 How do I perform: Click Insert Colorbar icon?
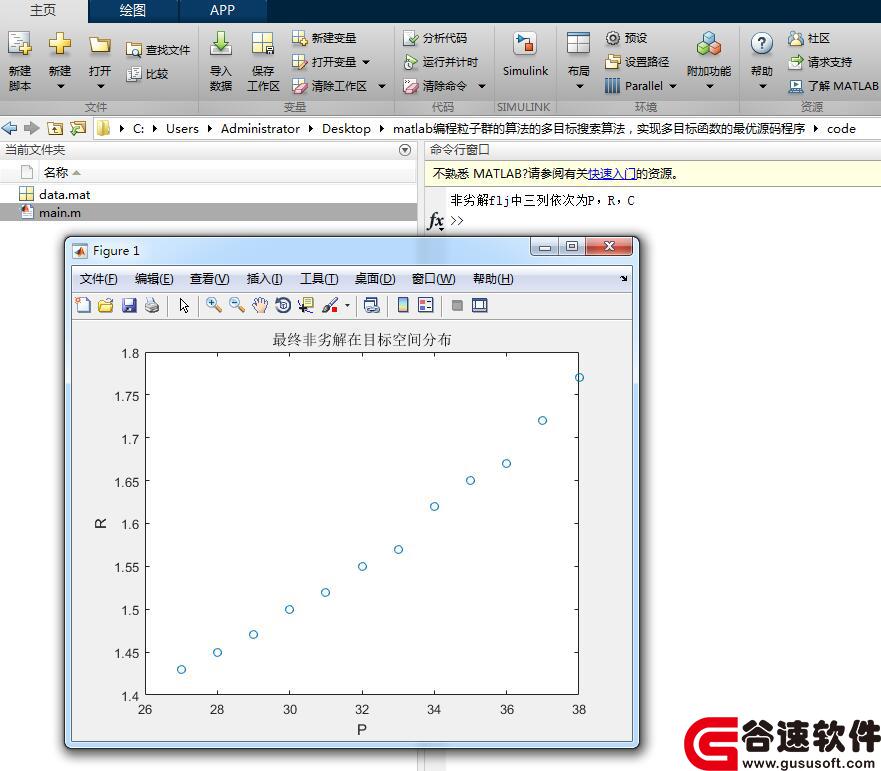pyautogui.click(x=403, y=305)
